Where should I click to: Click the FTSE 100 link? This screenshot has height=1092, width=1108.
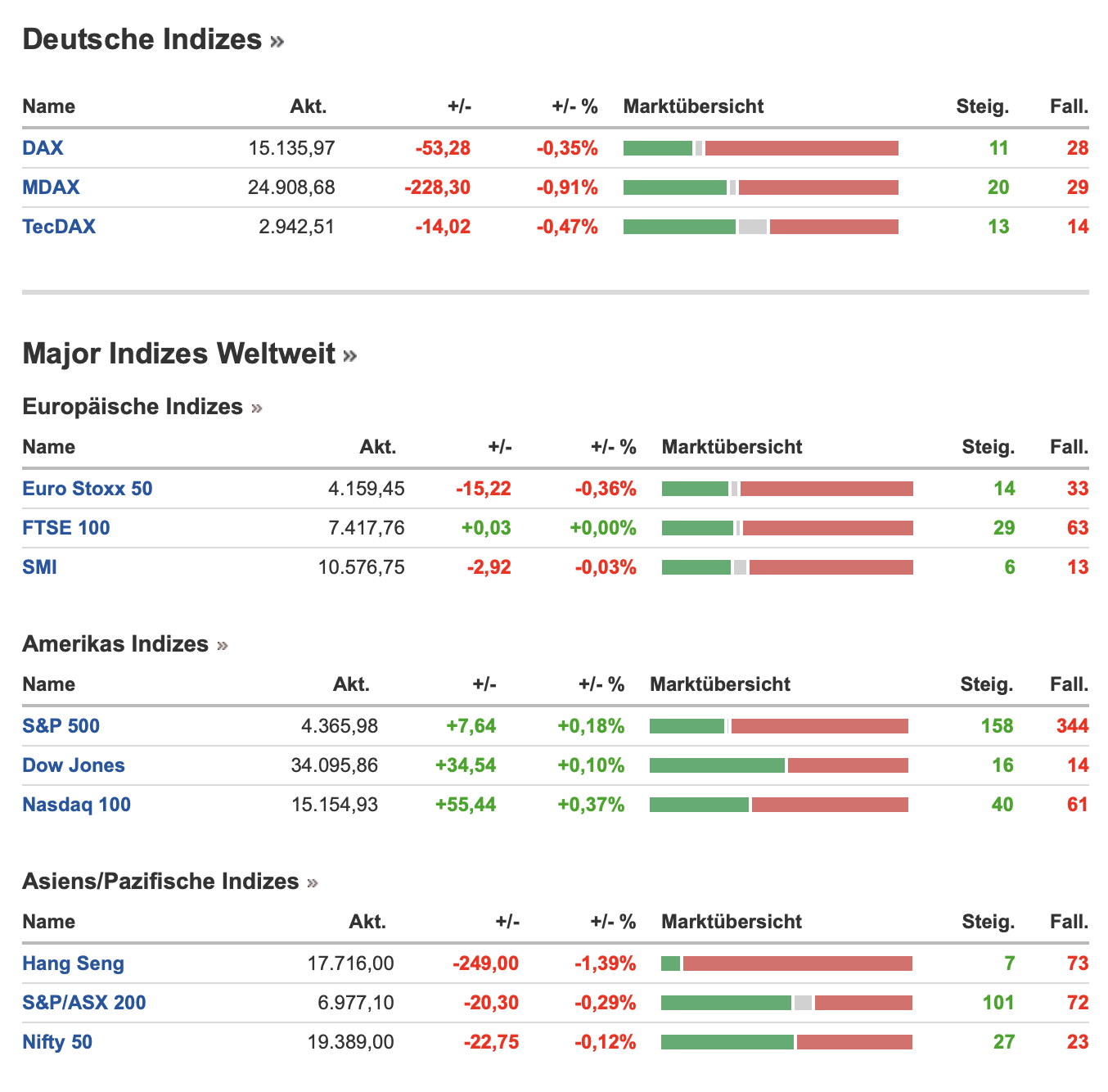(x=66, y=528)
